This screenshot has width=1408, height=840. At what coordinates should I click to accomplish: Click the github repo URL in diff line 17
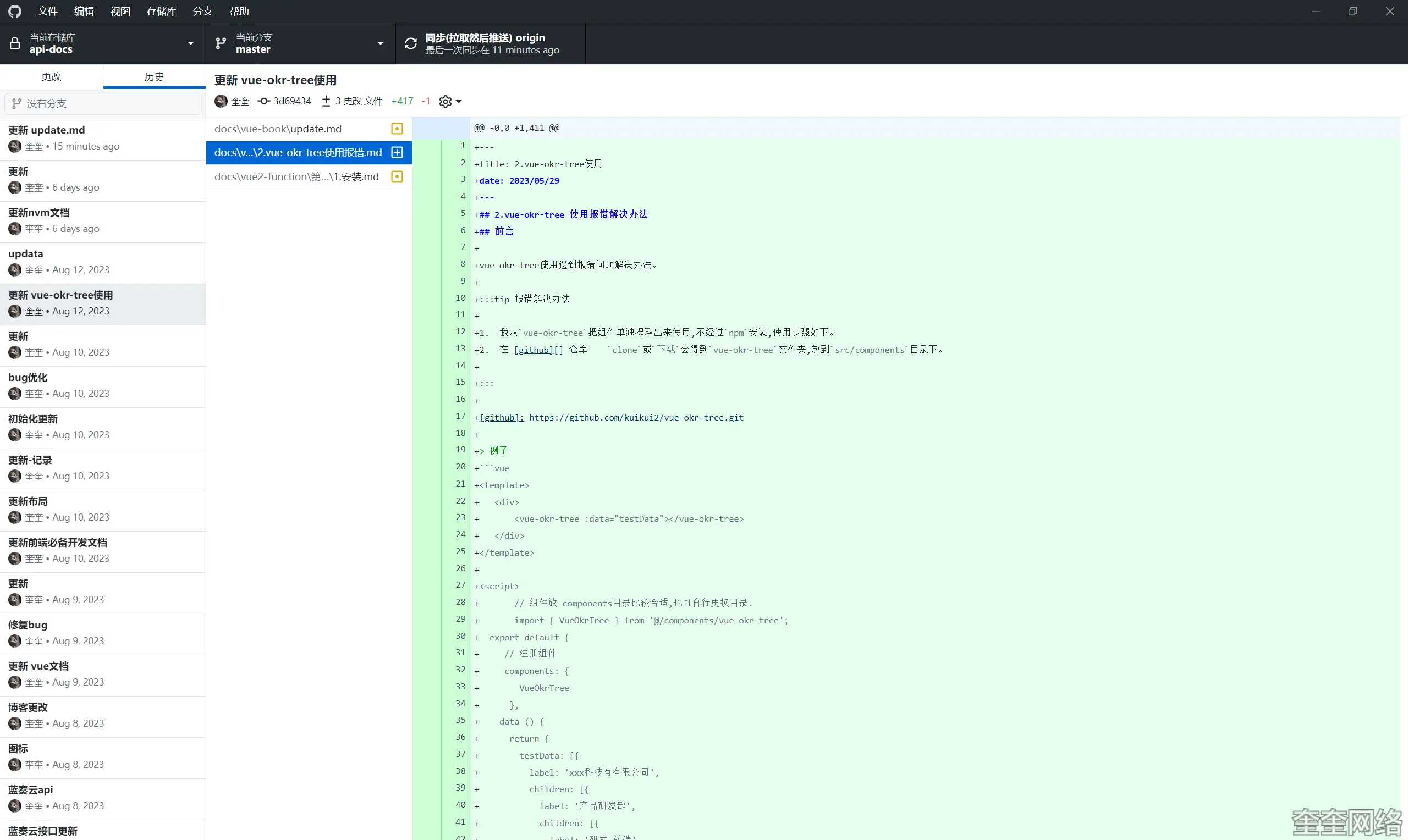pyautogui.click(x=636, y=418)
